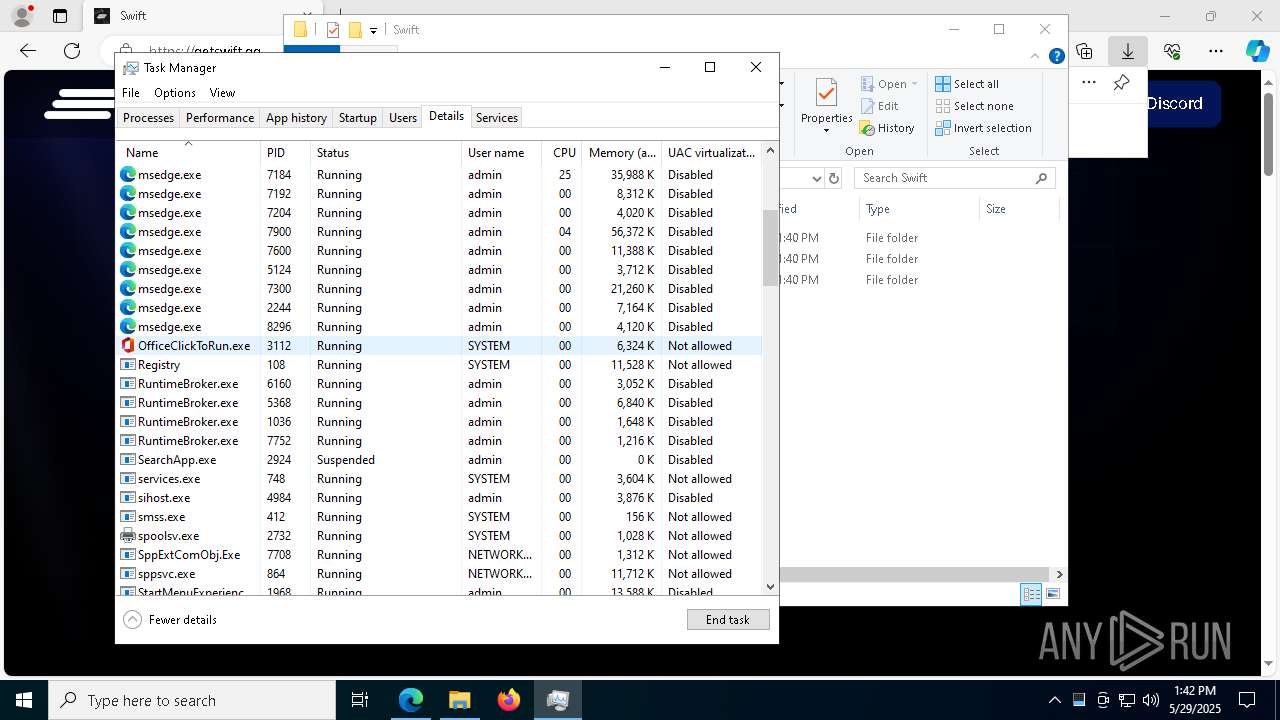Select the sihost.exe process
The height and width of the screenshot is (720, 1280).
coord(440,497)
